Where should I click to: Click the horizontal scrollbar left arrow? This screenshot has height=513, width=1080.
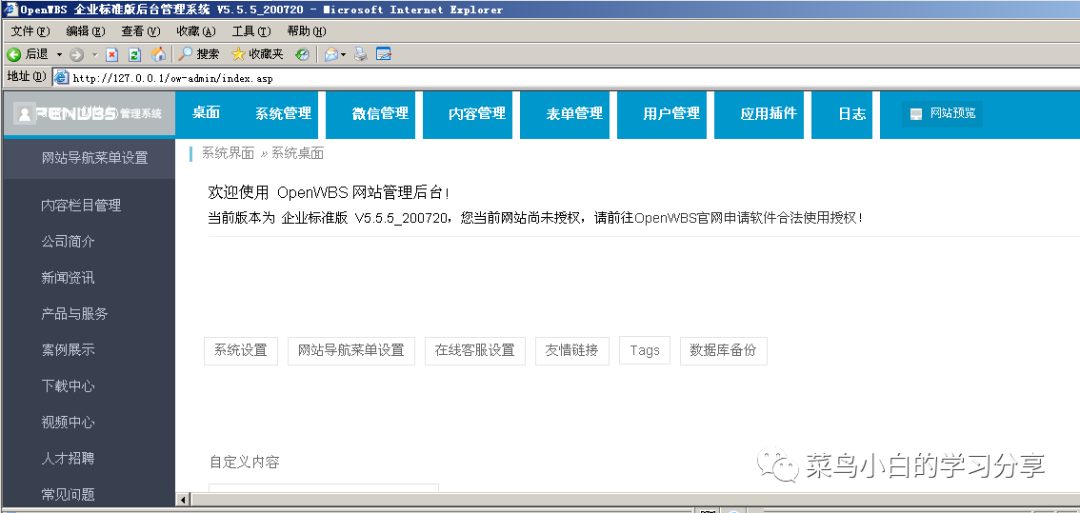click(x=183, y=499)
